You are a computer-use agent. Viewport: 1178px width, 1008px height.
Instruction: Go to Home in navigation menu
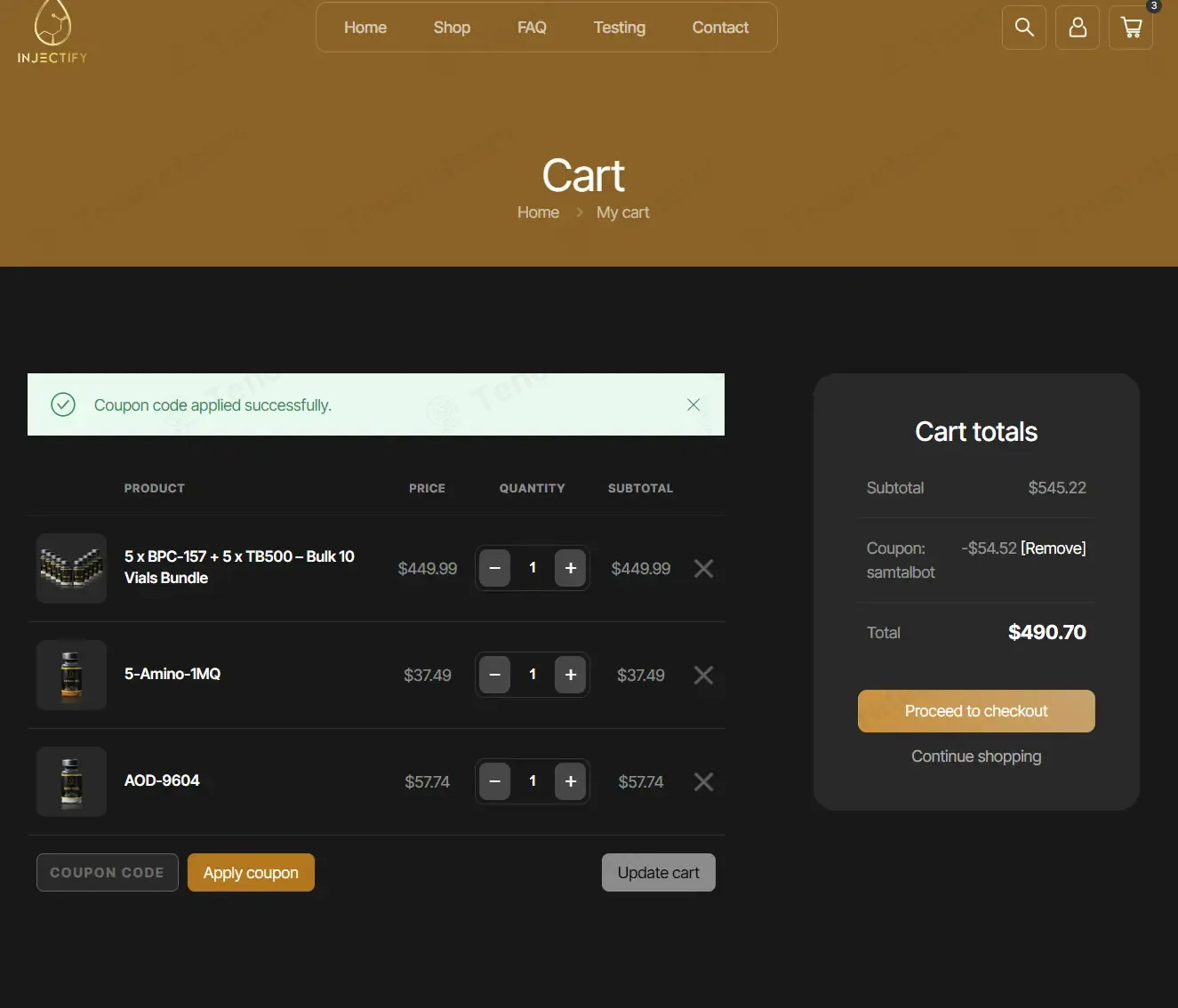[365, 28]
